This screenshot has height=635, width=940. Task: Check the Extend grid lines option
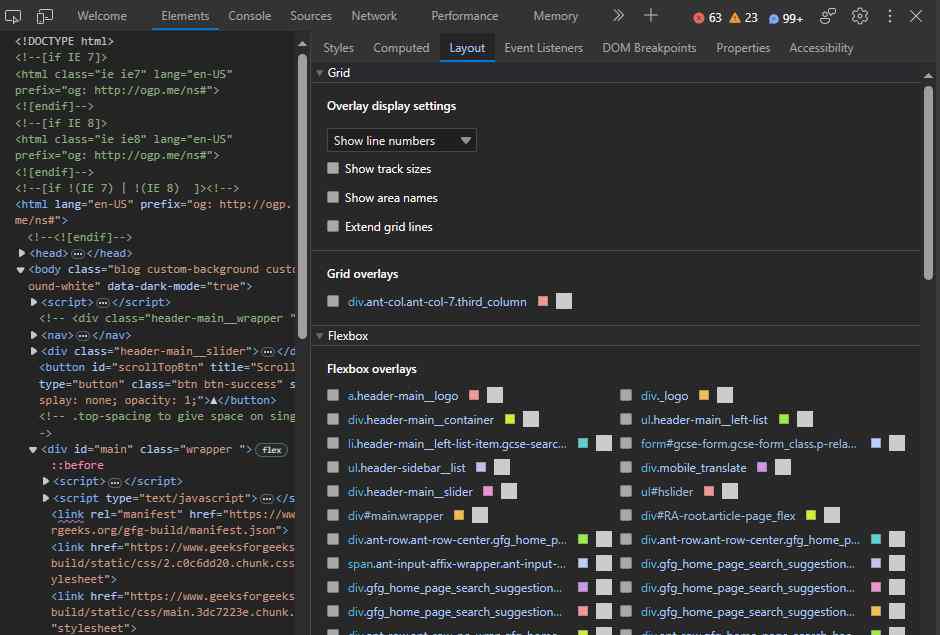coord(334,227)
